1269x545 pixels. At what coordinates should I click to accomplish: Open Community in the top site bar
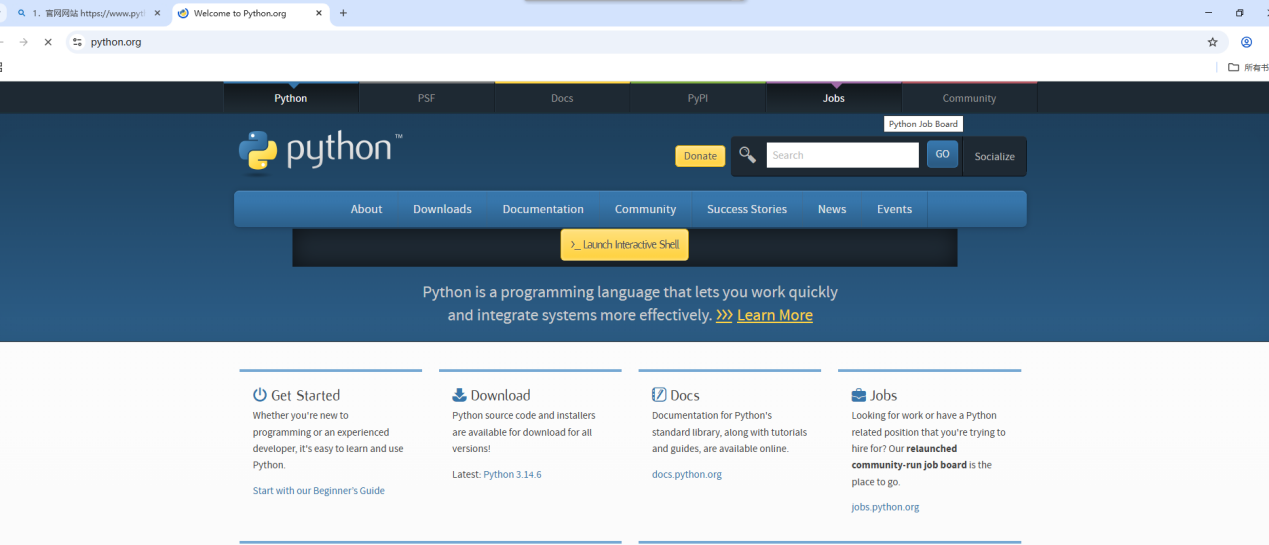pos(969,98)
